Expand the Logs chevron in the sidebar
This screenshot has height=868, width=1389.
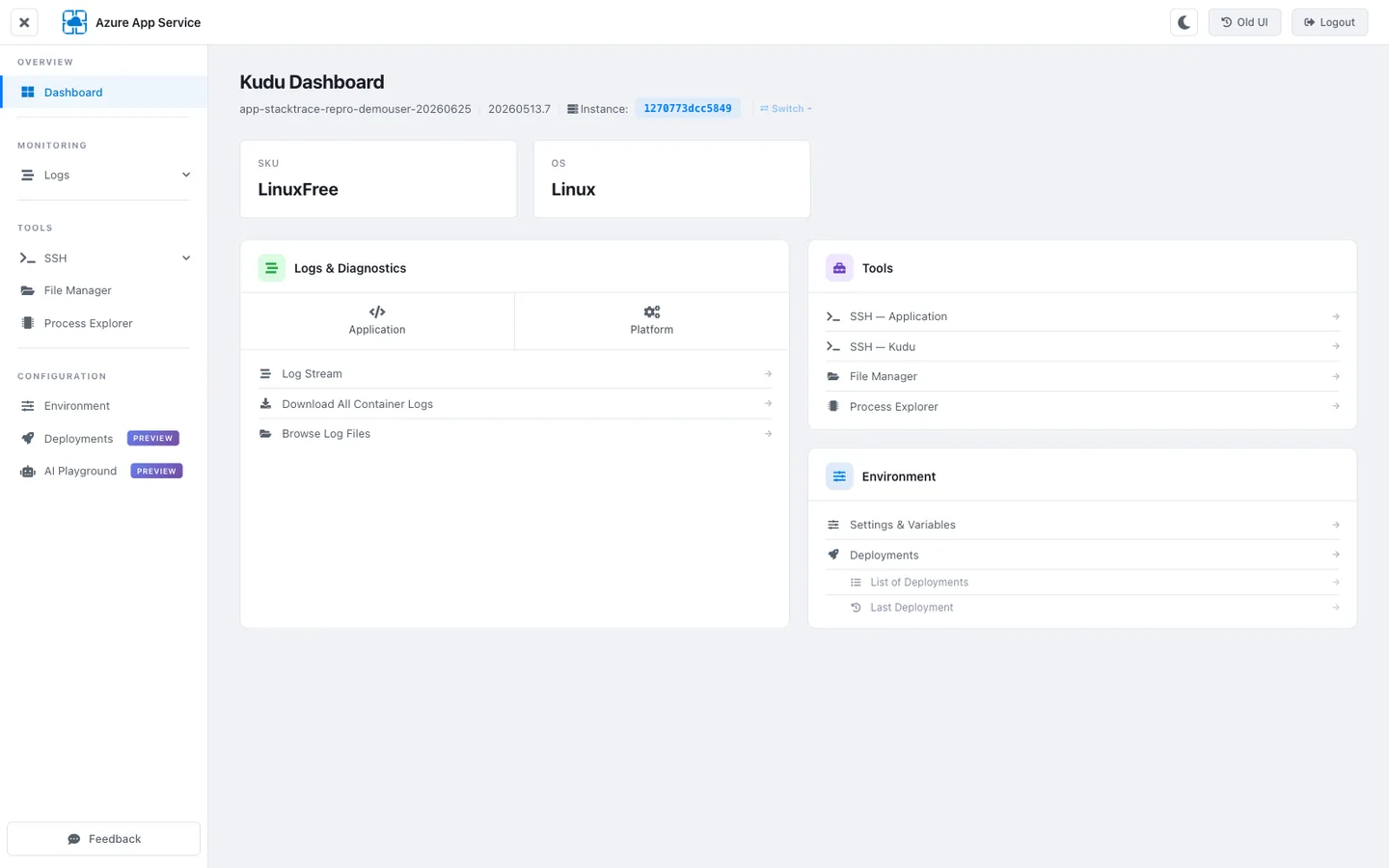tap(186, 176)
